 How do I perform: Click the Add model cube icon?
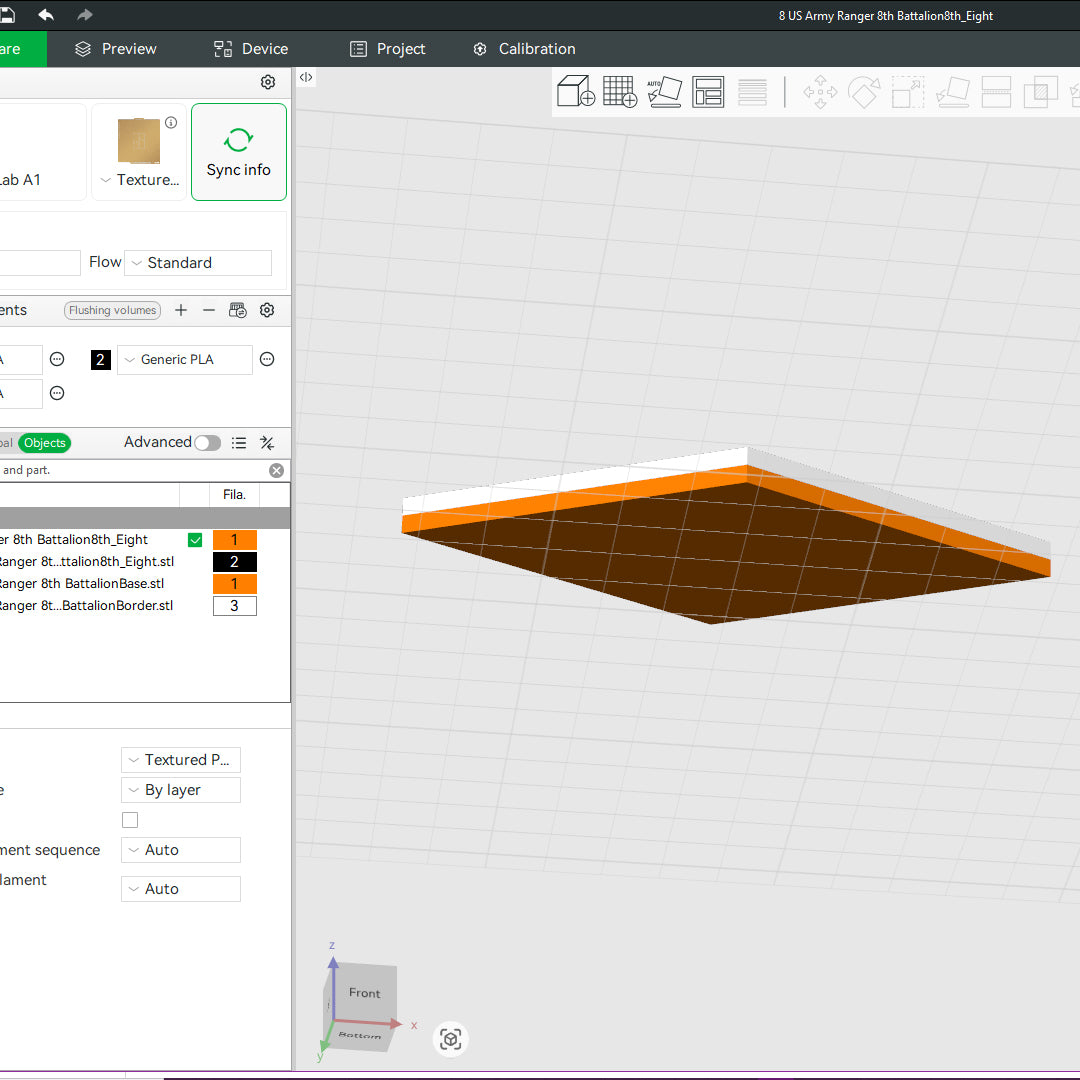[575, 91]
